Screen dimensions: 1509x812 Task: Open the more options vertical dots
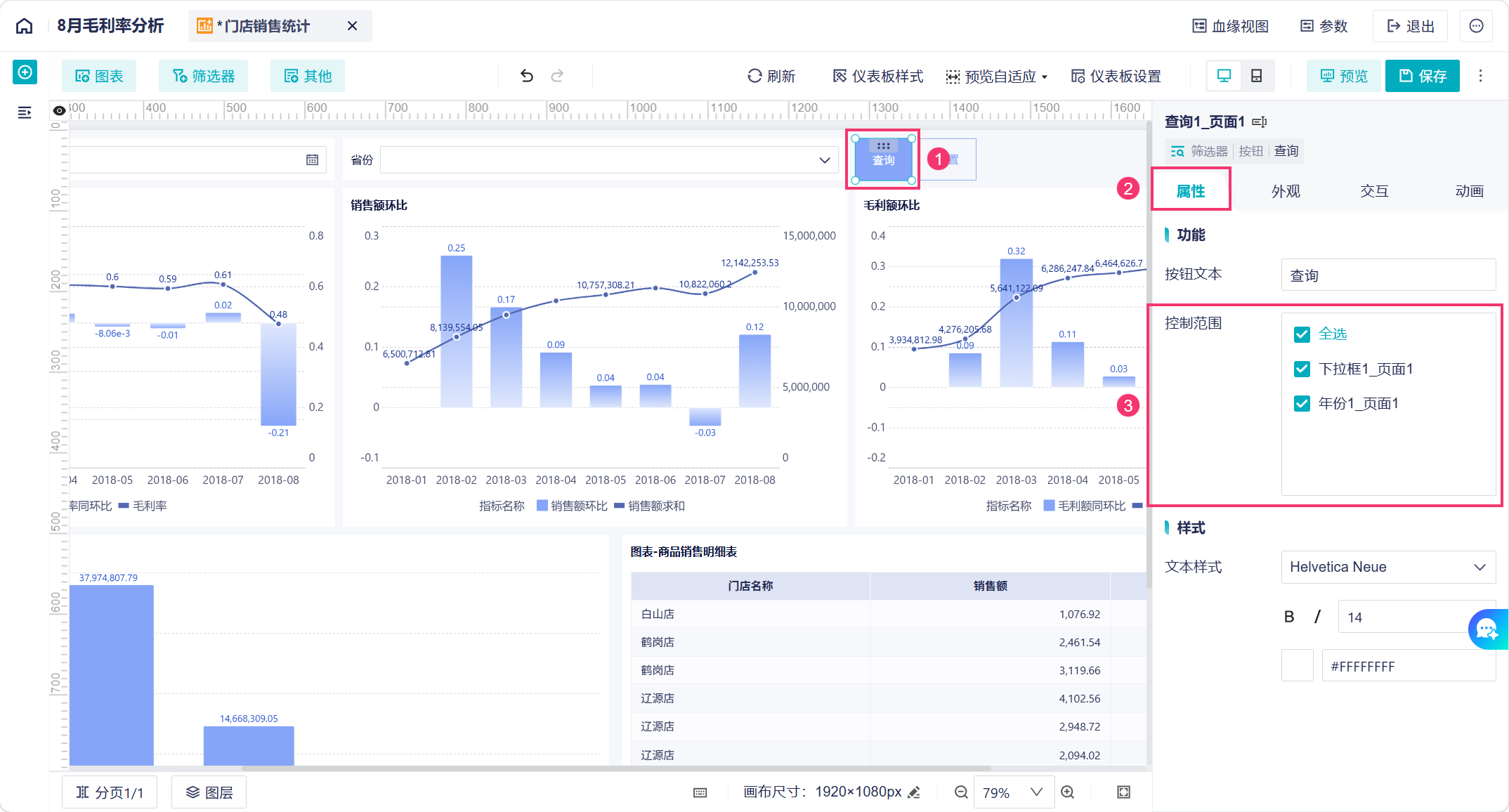pos(1481,76)
